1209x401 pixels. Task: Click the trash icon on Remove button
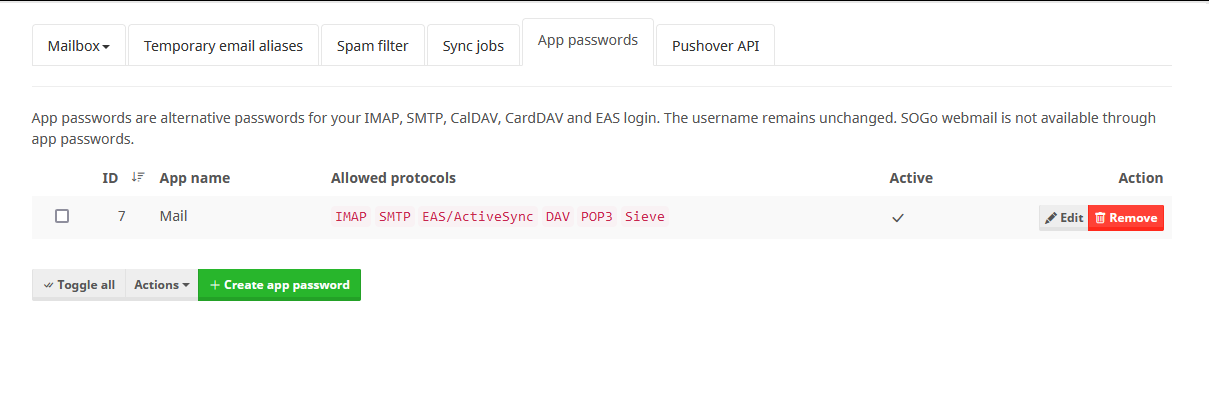(1100, 218)
